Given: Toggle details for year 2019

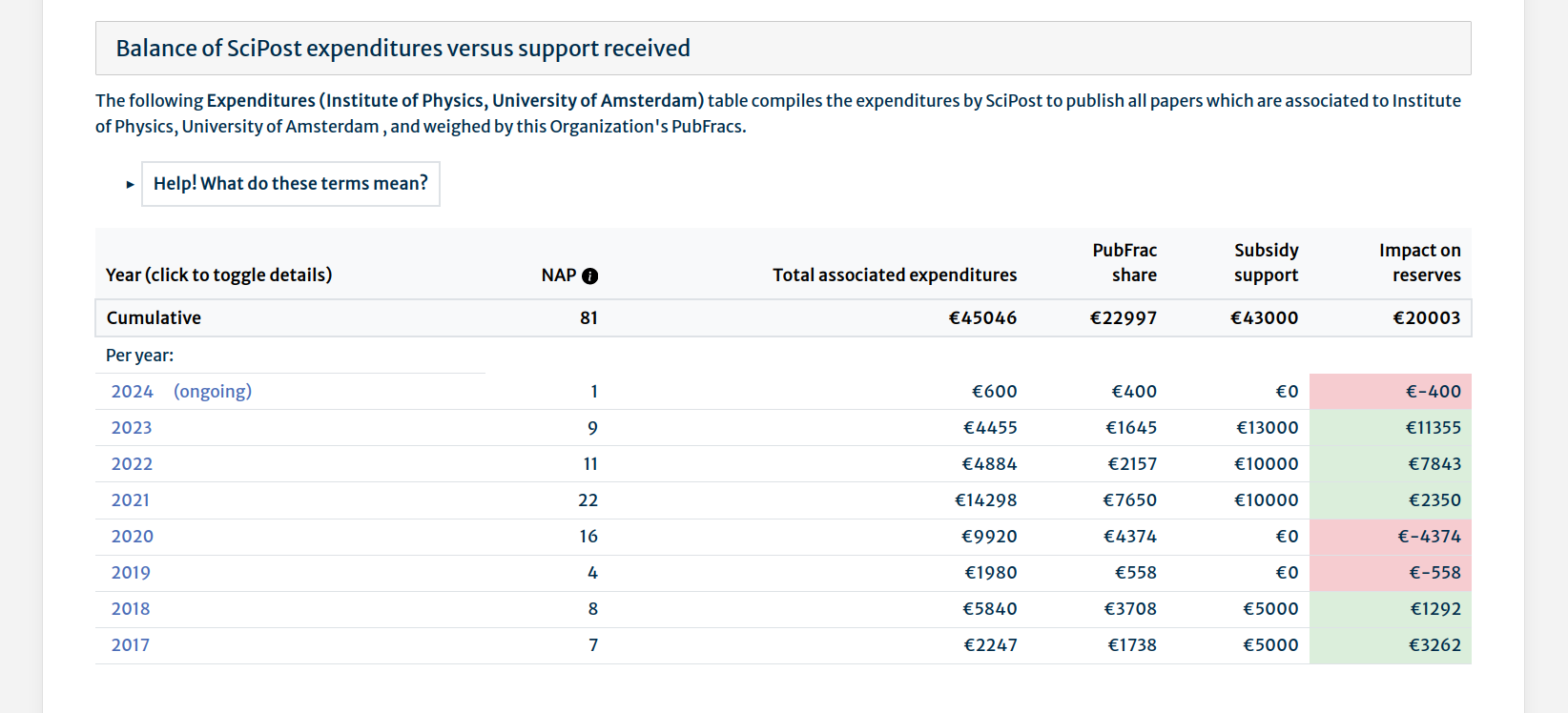Looking at the screenshot, I should coord(131,573).
